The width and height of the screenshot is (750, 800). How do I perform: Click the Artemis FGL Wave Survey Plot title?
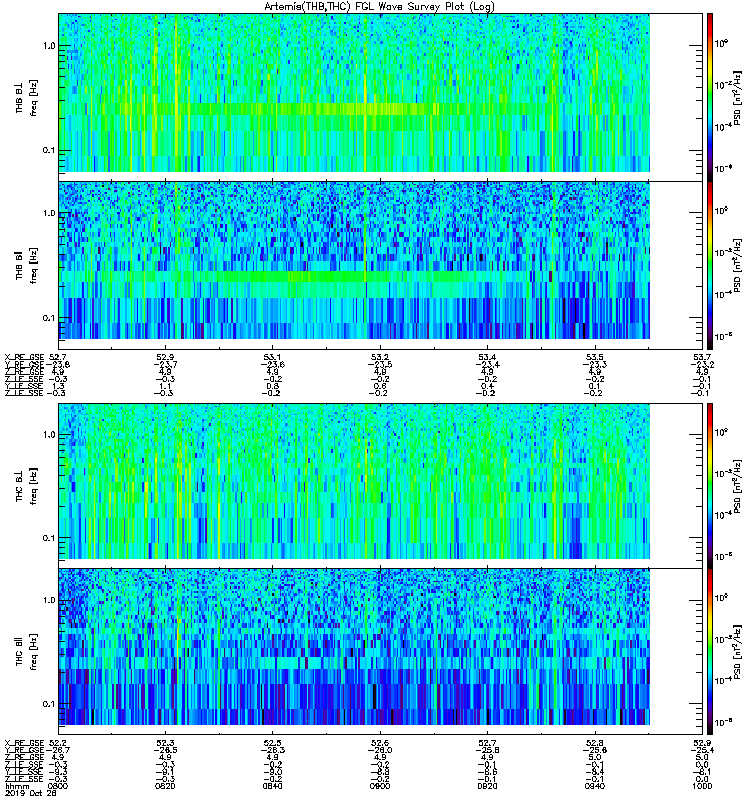point(379,7)
